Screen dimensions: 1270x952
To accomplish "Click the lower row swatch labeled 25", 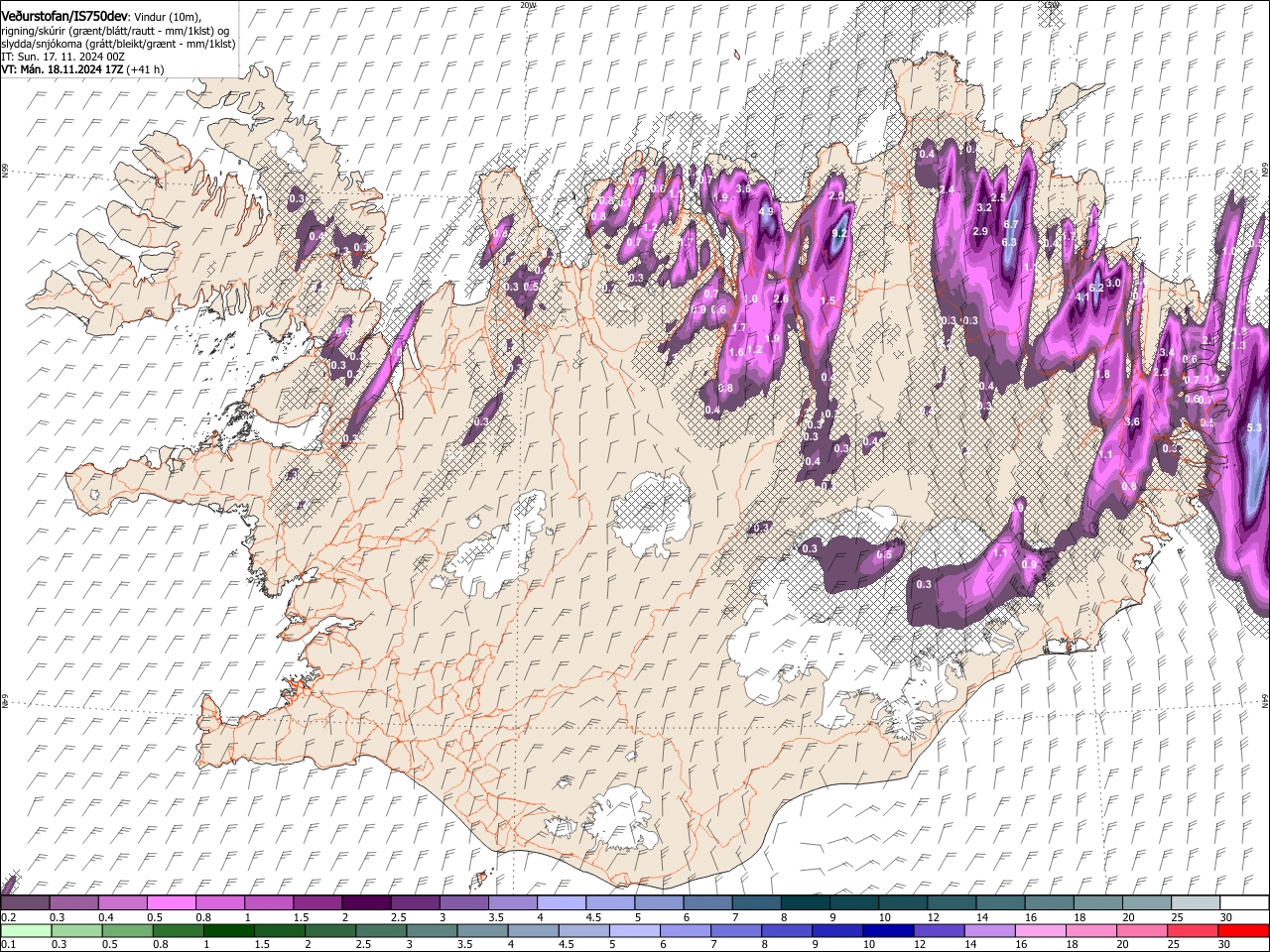I will pyautogui.click(x=1194, y=931).
